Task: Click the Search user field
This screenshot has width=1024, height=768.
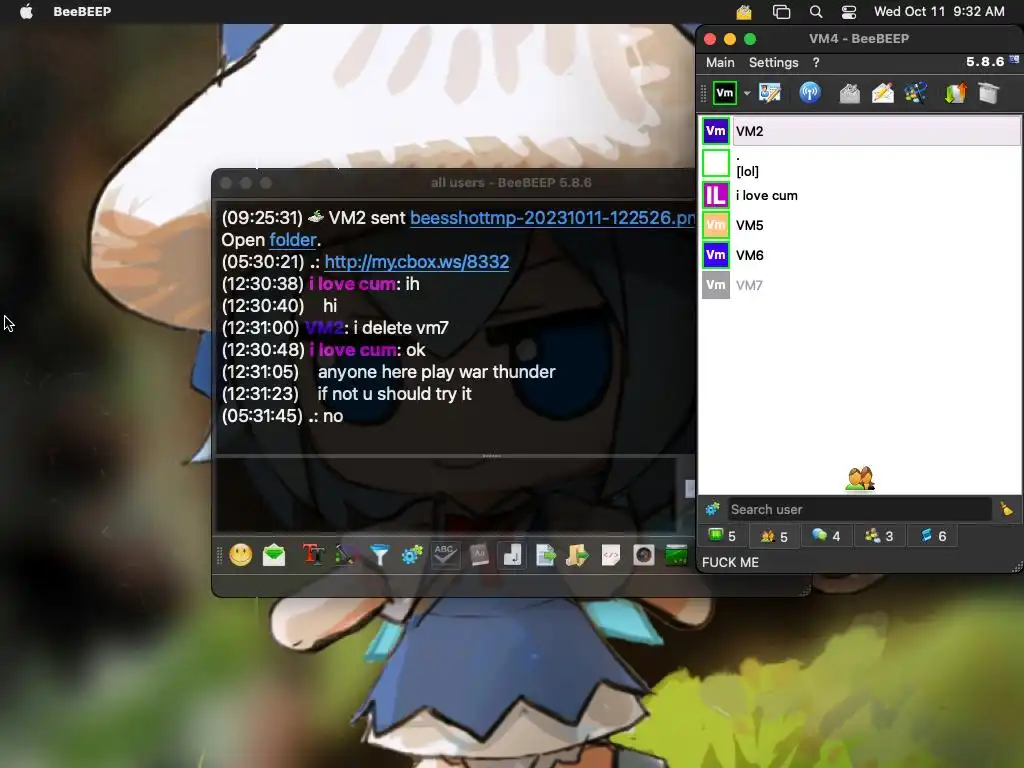Action: coord(859,509)
